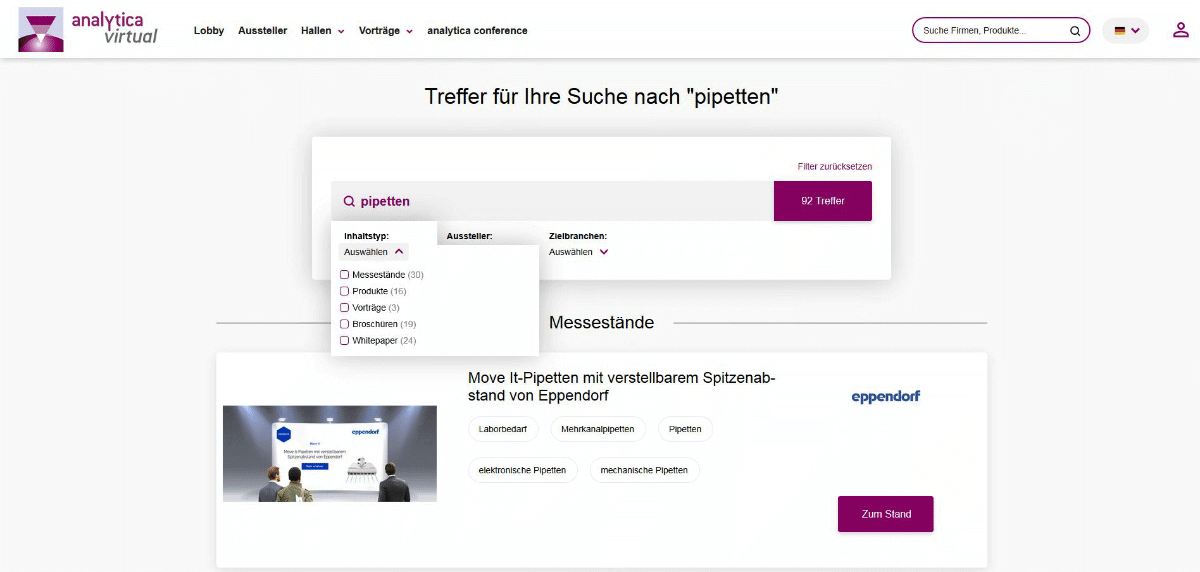The height and width of the screenshot is (572, 1200).
Task: Open the analytica virtual logo home link
Action: [x=88, y=29]
